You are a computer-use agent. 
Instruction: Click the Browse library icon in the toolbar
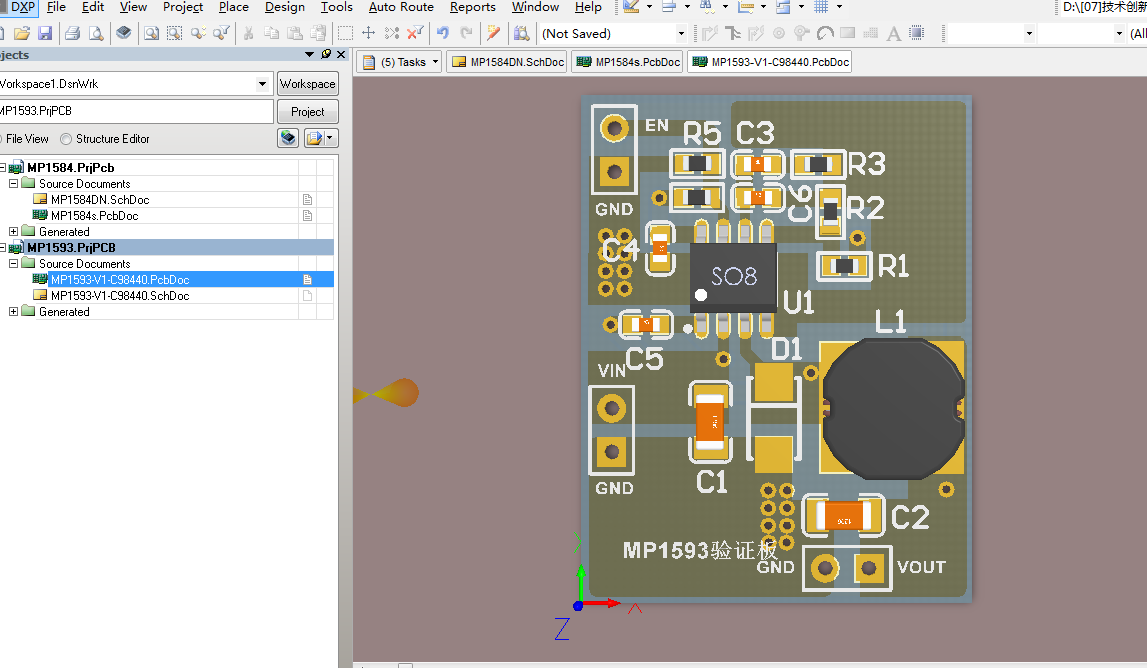click(x=522, y=33)
